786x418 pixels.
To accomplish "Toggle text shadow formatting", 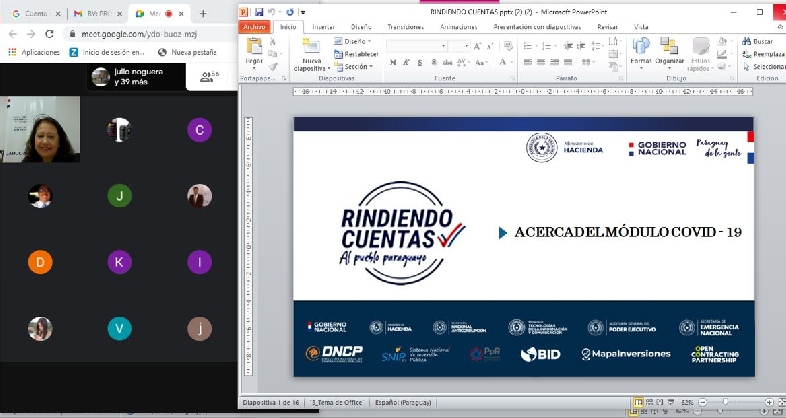I will tap(434, 62).
